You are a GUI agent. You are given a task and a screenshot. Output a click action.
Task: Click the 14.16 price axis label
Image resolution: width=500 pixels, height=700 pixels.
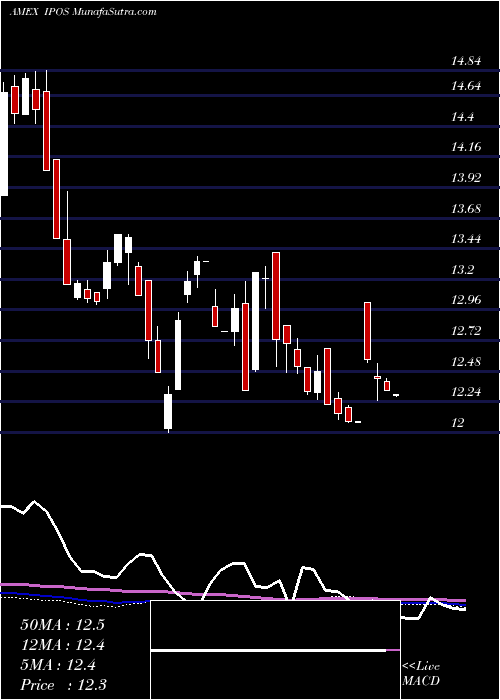pyautogui.click(x=466, y=146)
